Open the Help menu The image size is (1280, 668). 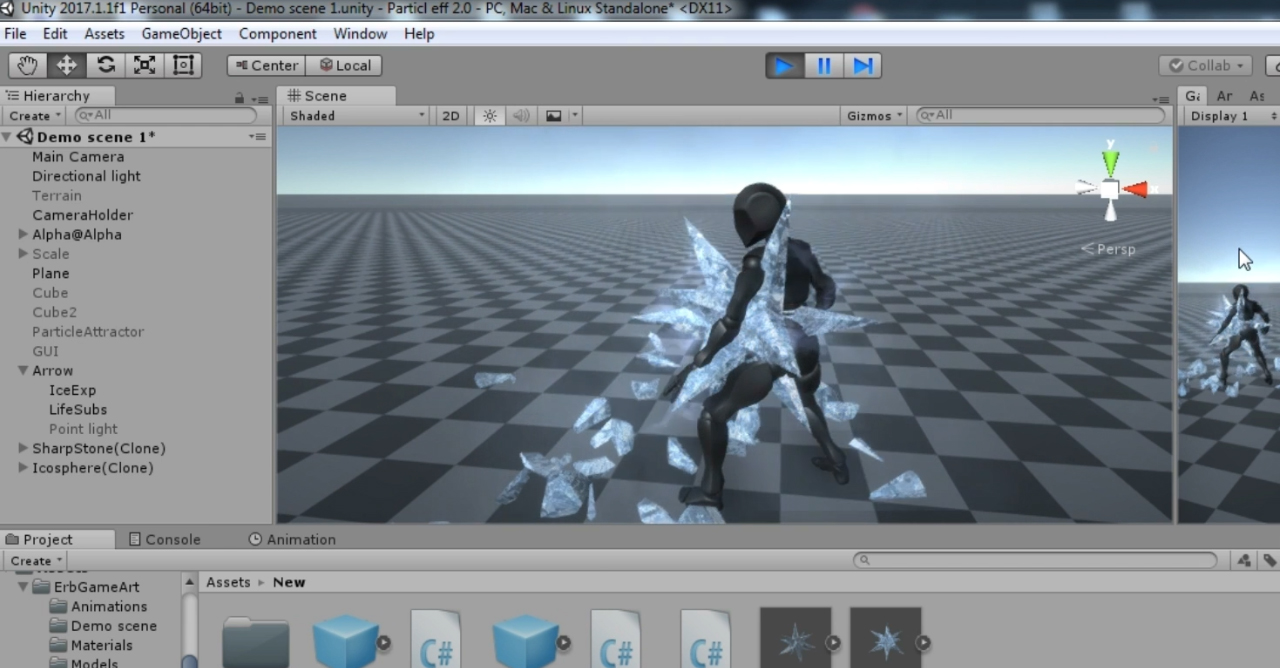419,33
